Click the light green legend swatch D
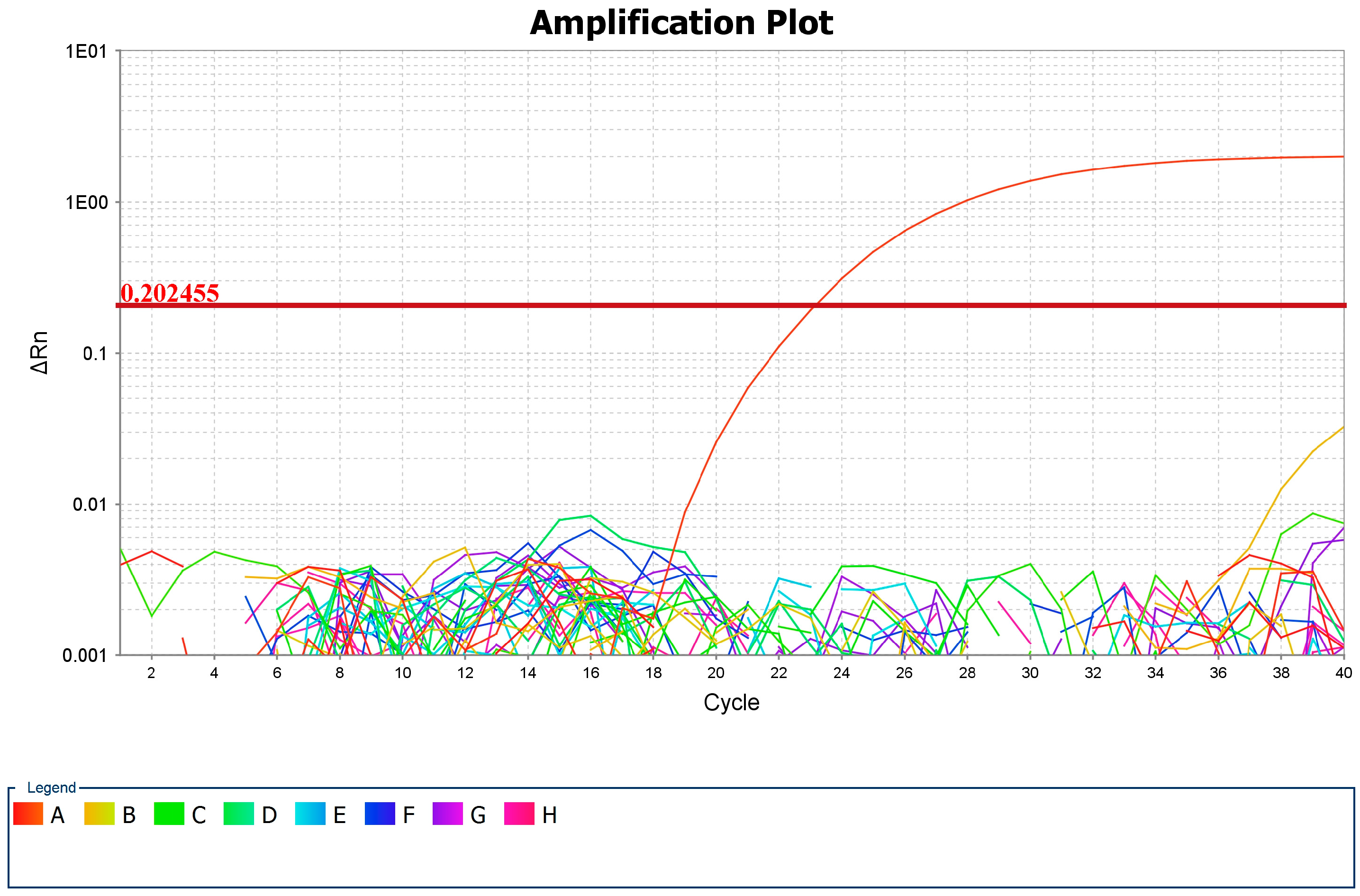Screen dimensions: 1360x896 click(x=239, y=814)
